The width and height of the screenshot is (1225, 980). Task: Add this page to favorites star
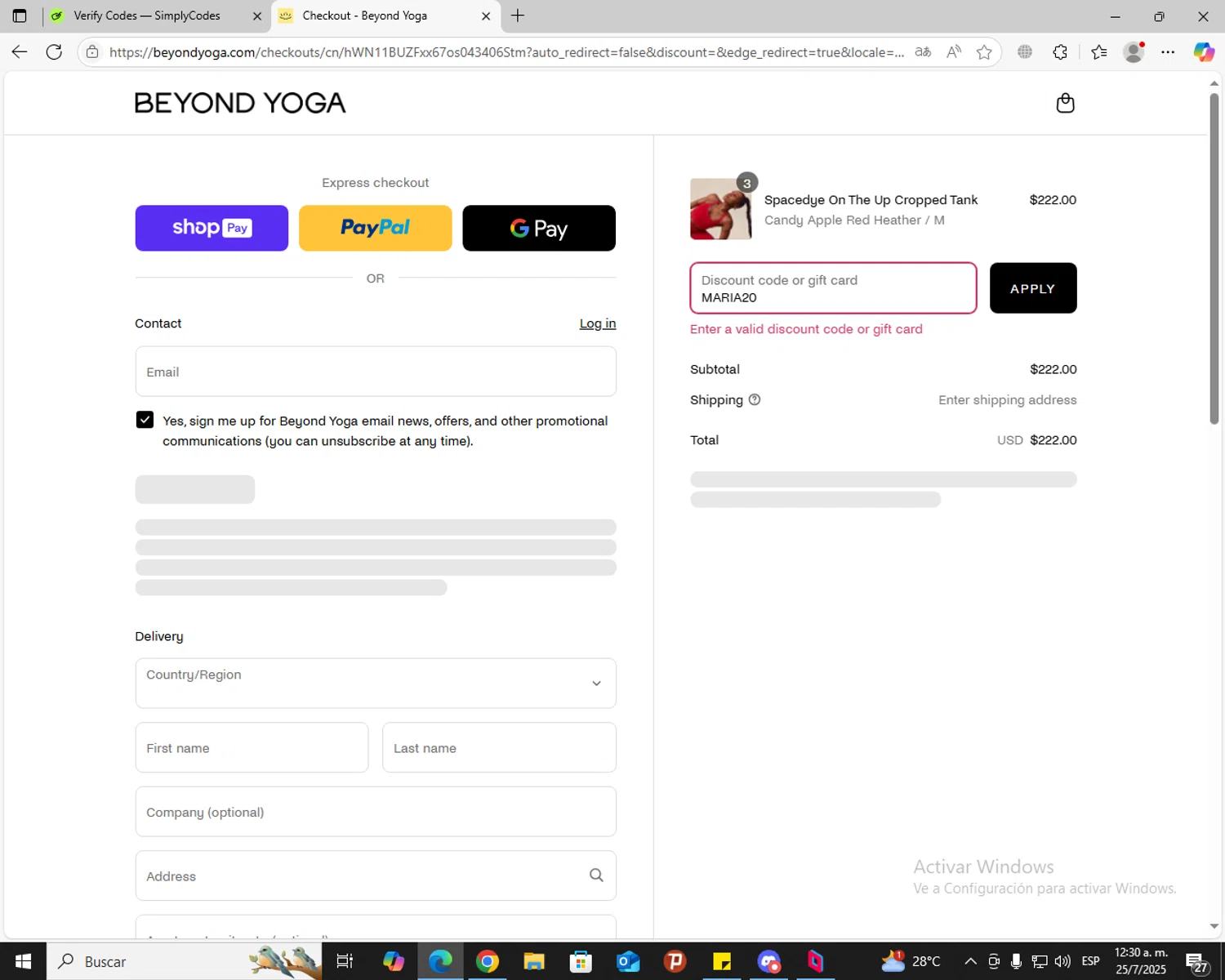pyautogui.click(x=984, y=52)
